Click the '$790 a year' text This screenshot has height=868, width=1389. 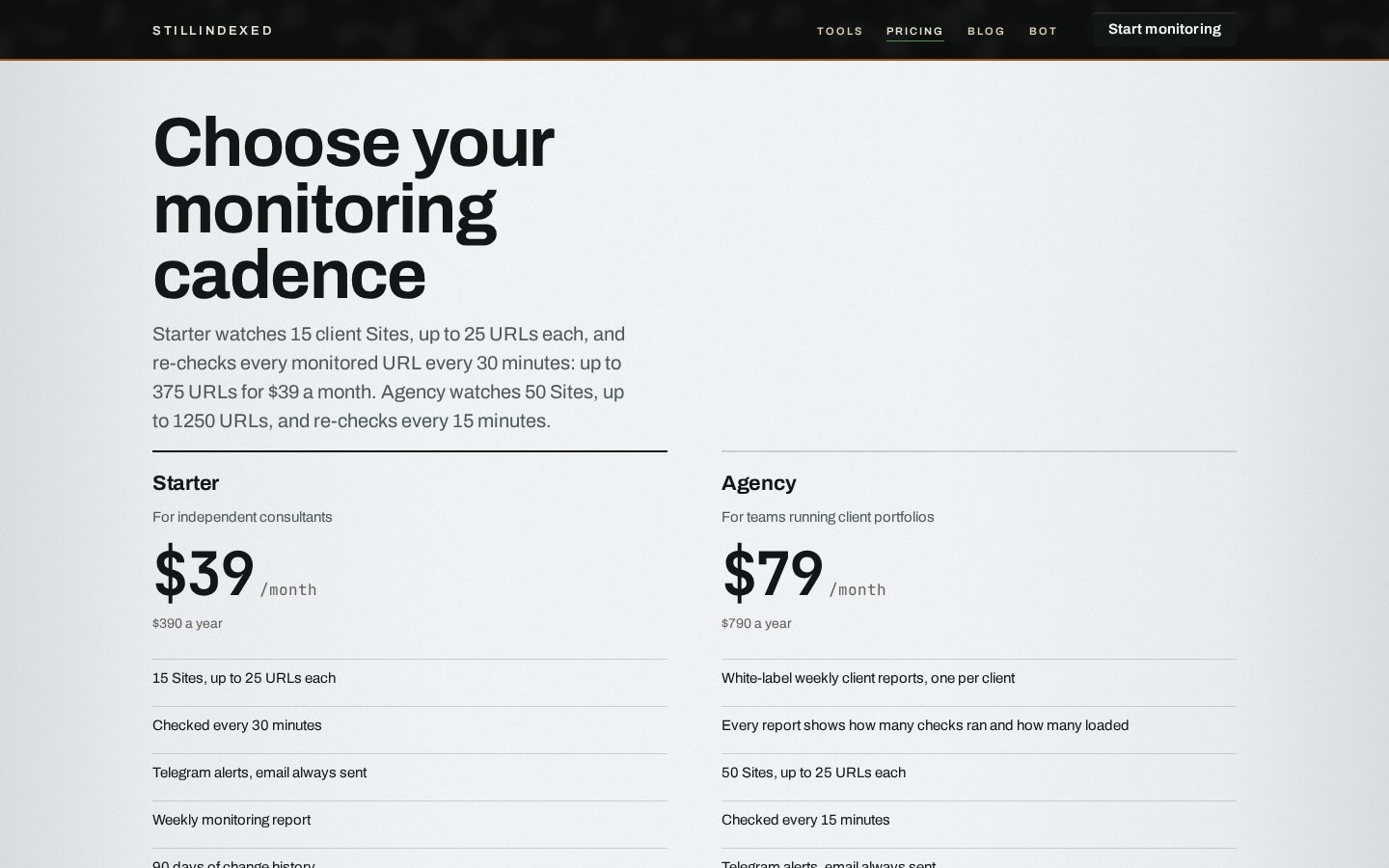point(756,623)
